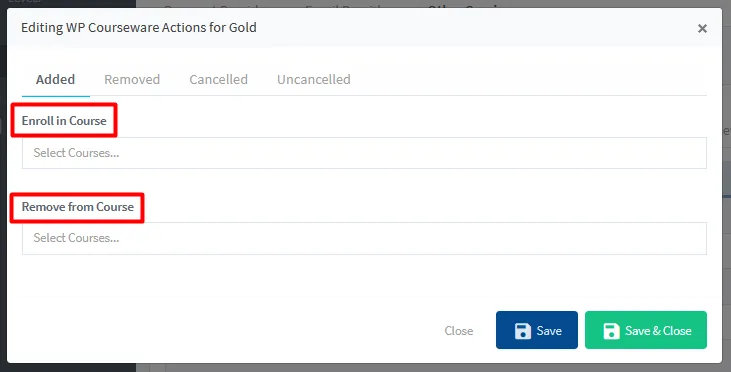The image size is (731, 372).
Task: Open the Removed tab
Action: click(132, 79)
